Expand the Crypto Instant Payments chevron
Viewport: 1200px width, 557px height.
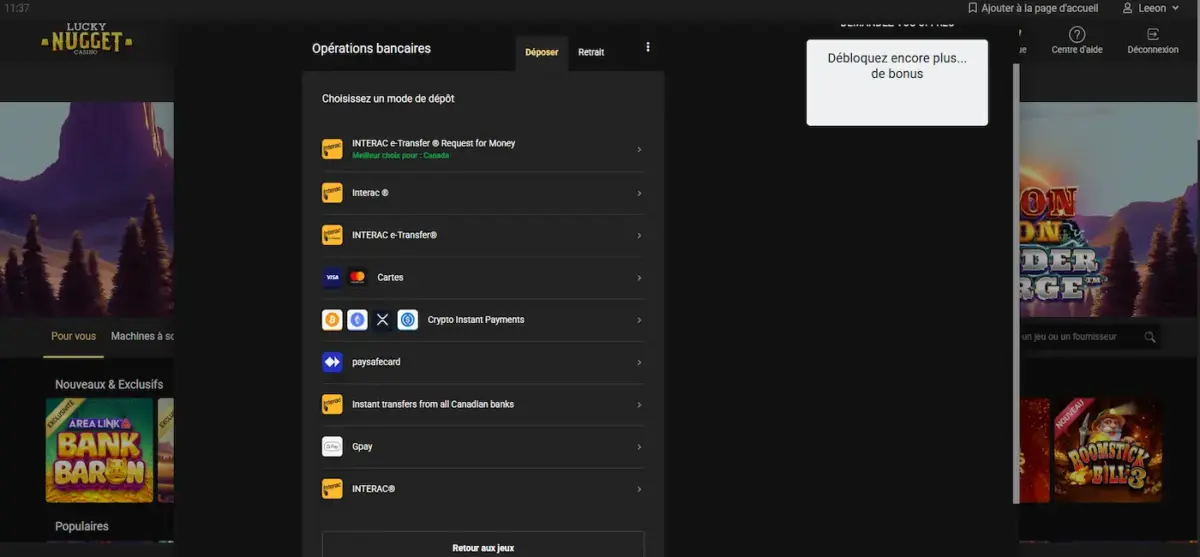point(639,320)
